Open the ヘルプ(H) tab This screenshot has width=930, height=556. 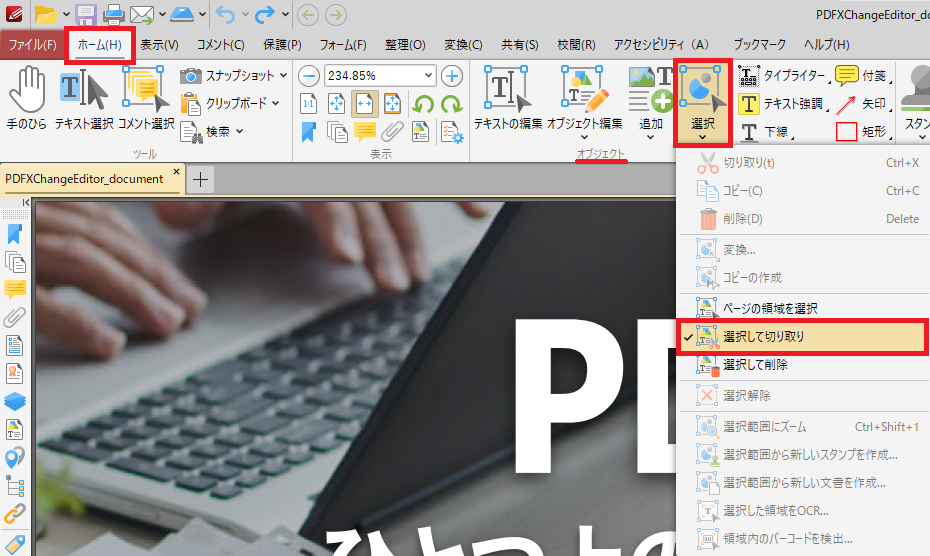(827, 45)
